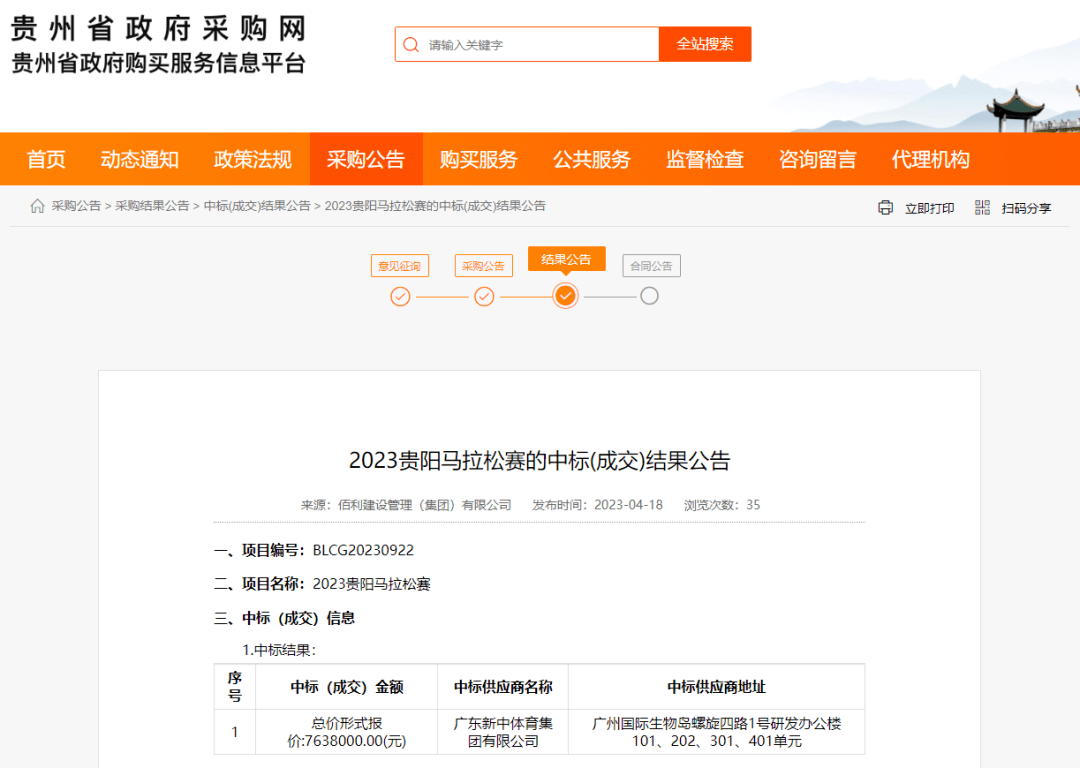Click the supplier address cell

(716, 732)
